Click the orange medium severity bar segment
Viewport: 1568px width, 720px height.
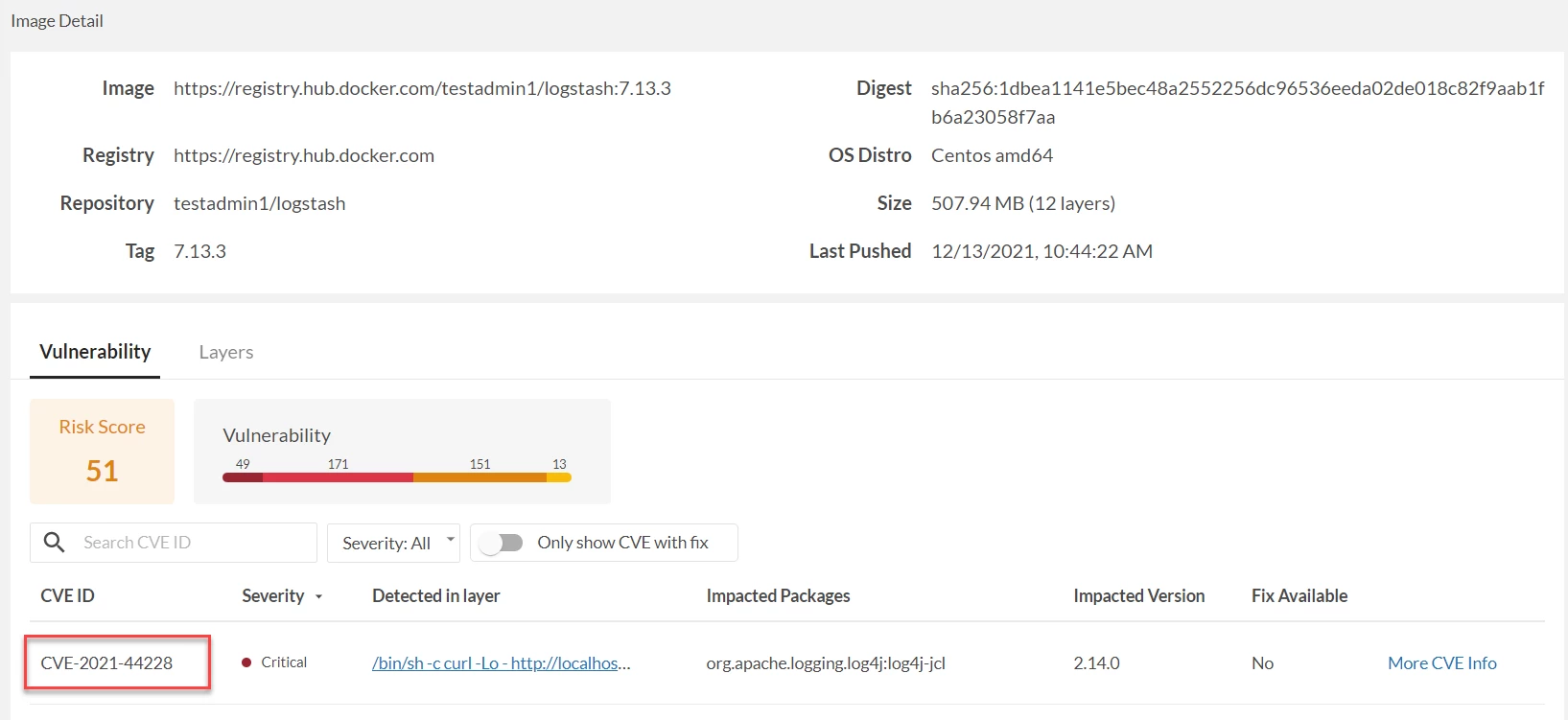[x=480, y=477]
